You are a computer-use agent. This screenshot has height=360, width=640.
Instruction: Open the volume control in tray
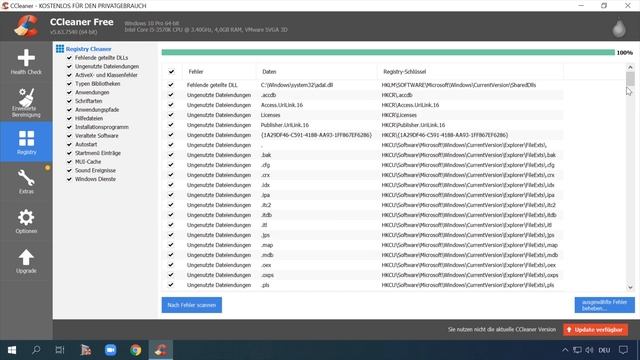[x=589, y=350]
